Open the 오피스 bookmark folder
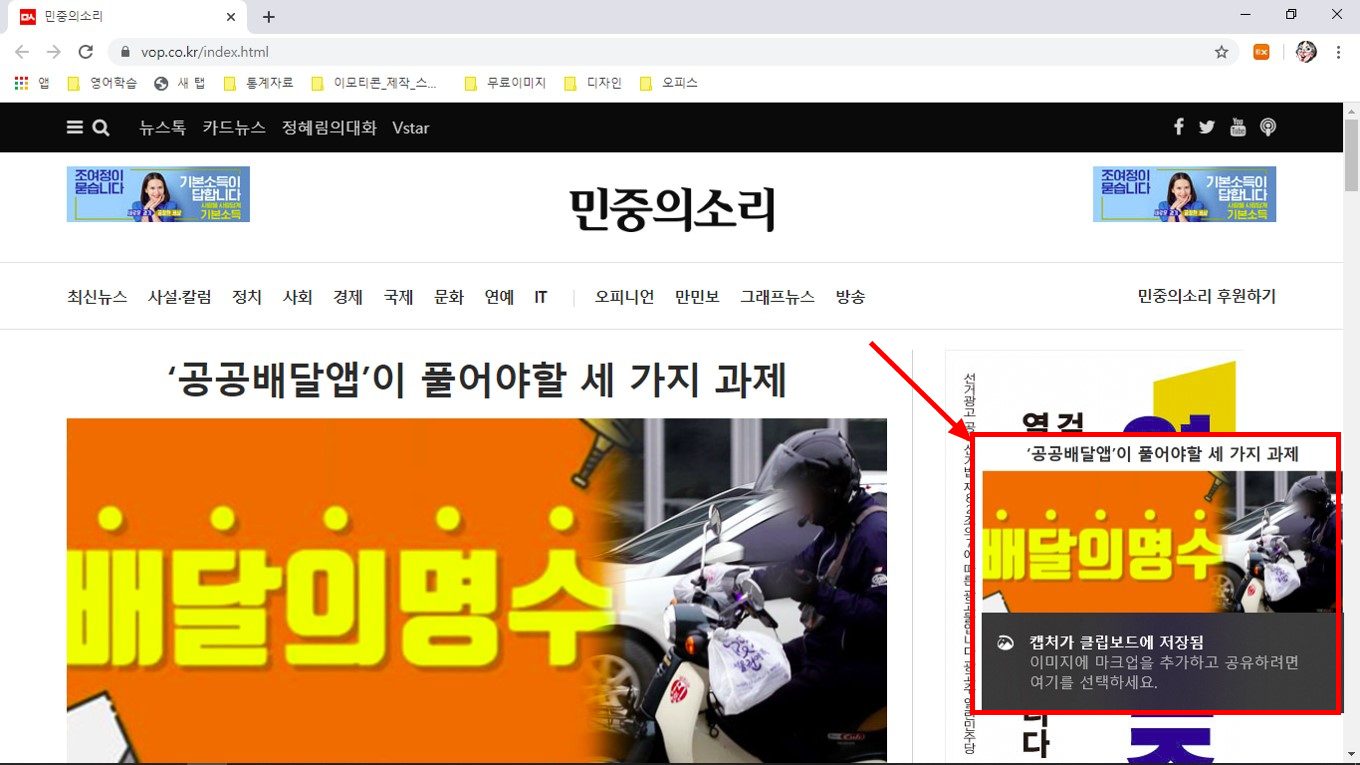The image size is (1360, 765). click(668, 83)
